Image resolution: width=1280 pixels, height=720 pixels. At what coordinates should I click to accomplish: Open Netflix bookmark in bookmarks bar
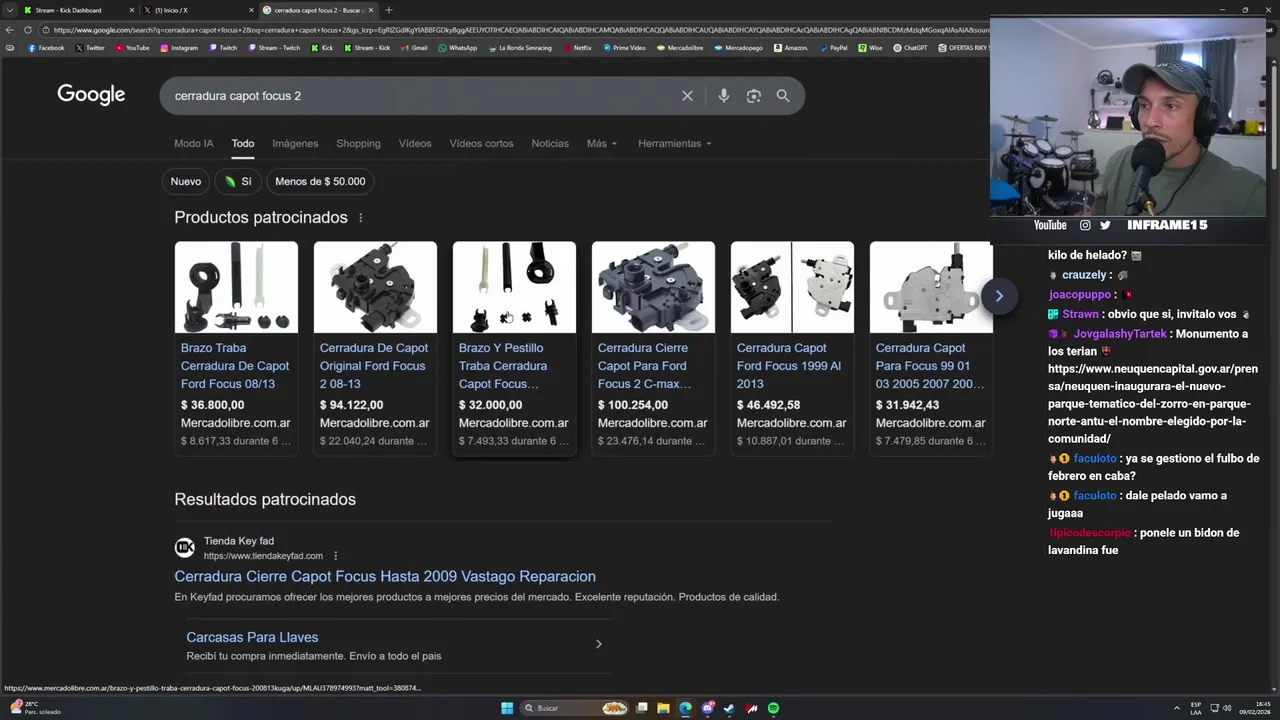tap(577, 48)
